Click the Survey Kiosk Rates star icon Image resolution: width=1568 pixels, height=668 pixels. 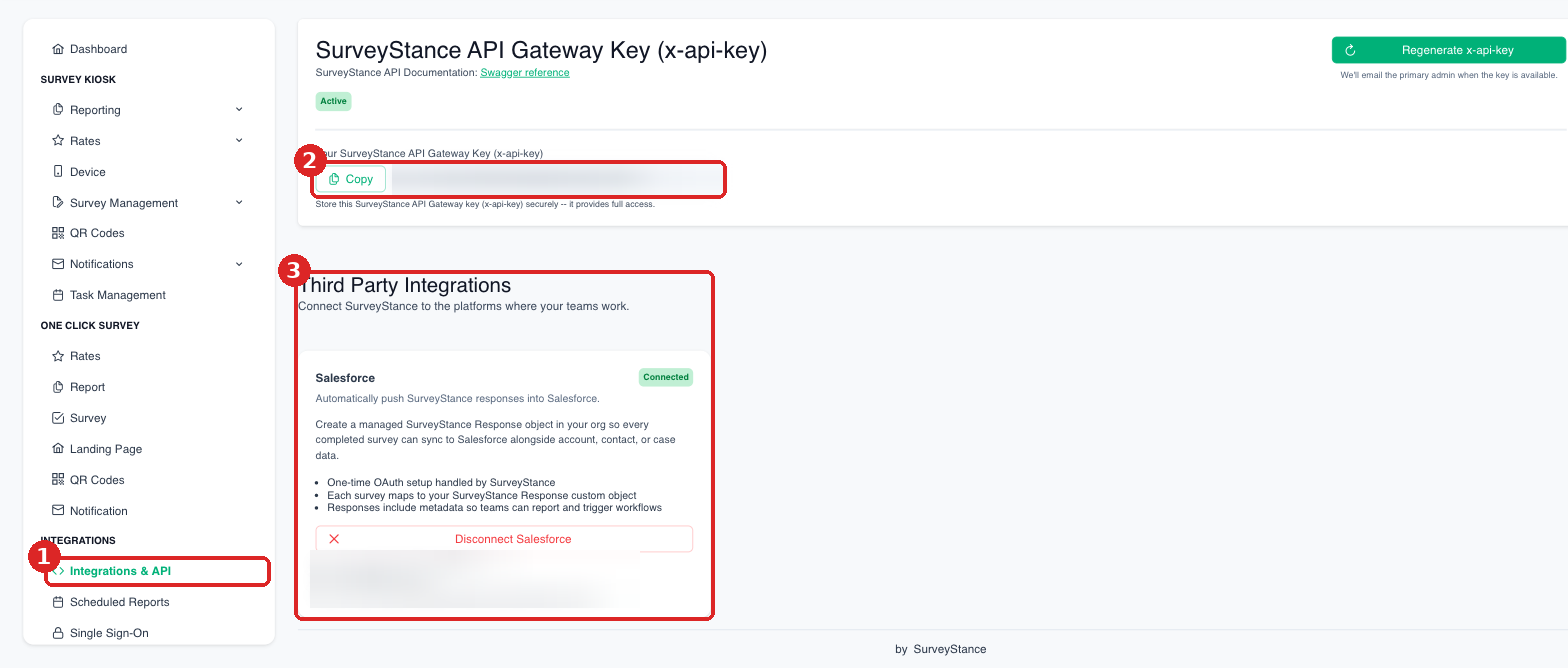58,141
